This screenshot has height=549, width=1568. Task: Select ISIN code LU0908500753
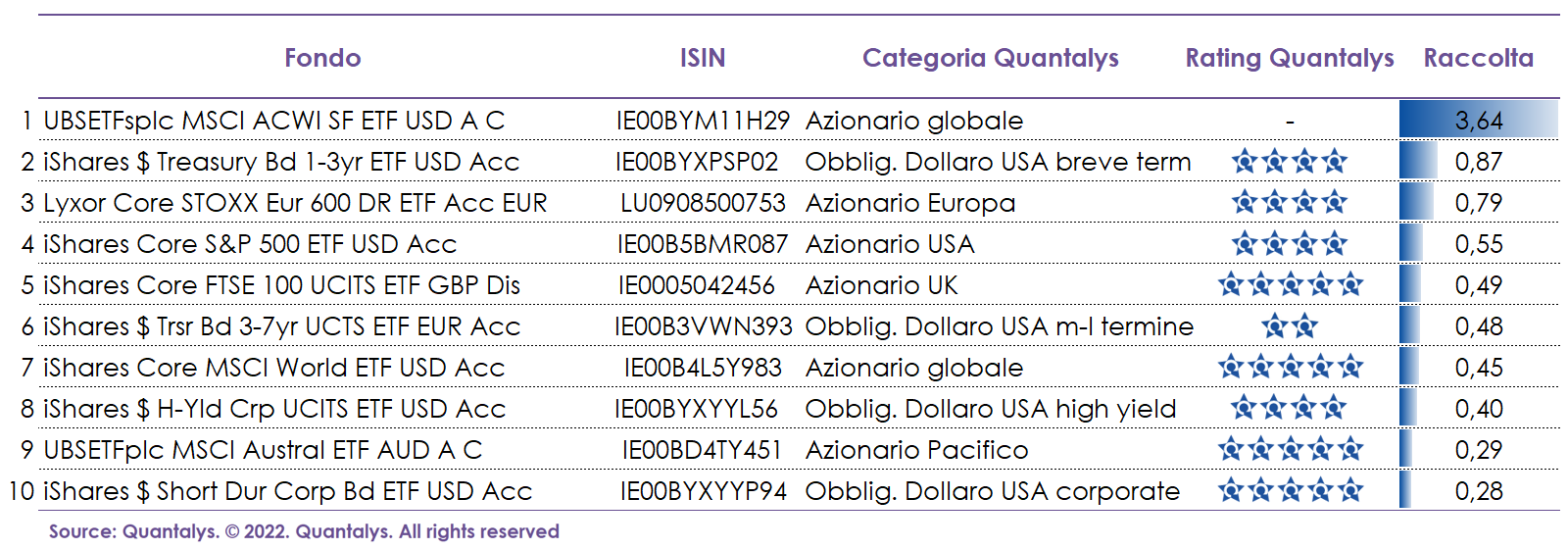[x=703, y=203]
